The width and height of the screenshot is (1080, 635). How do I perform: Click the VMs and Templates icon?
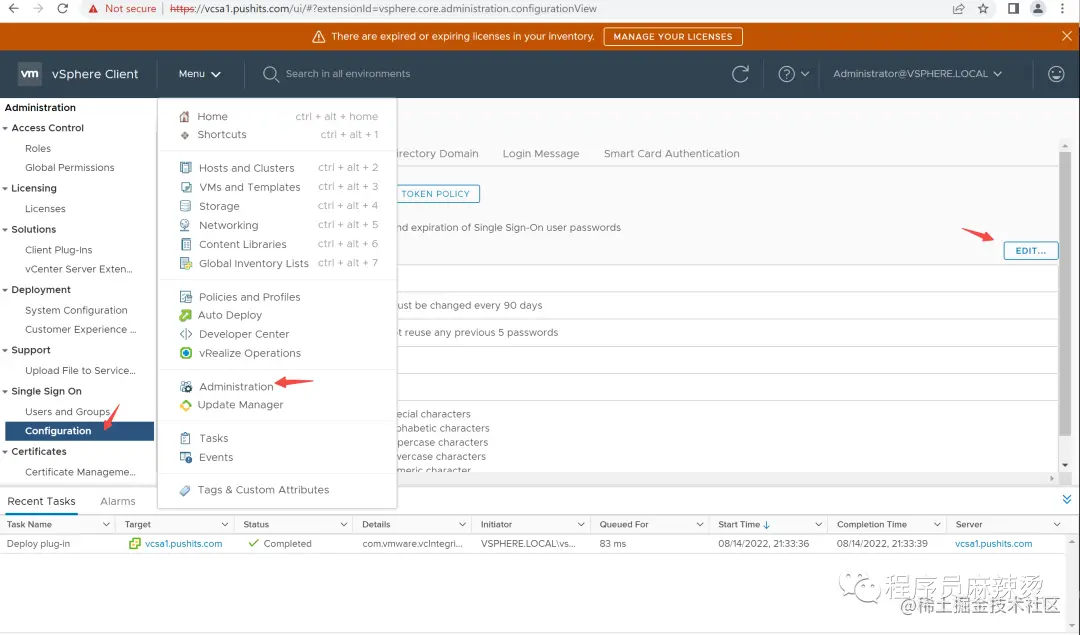pyautogui.click(x=185, y=187)
